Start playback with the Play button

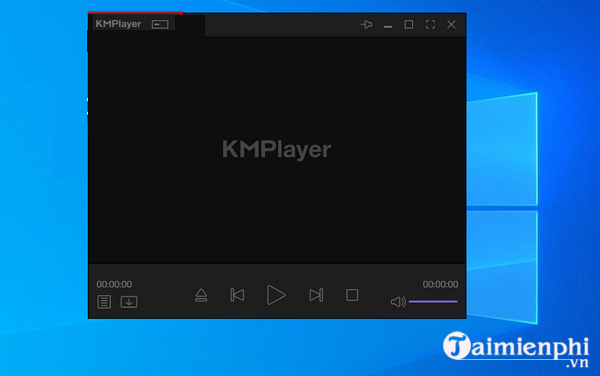click(x=276, y=295)
